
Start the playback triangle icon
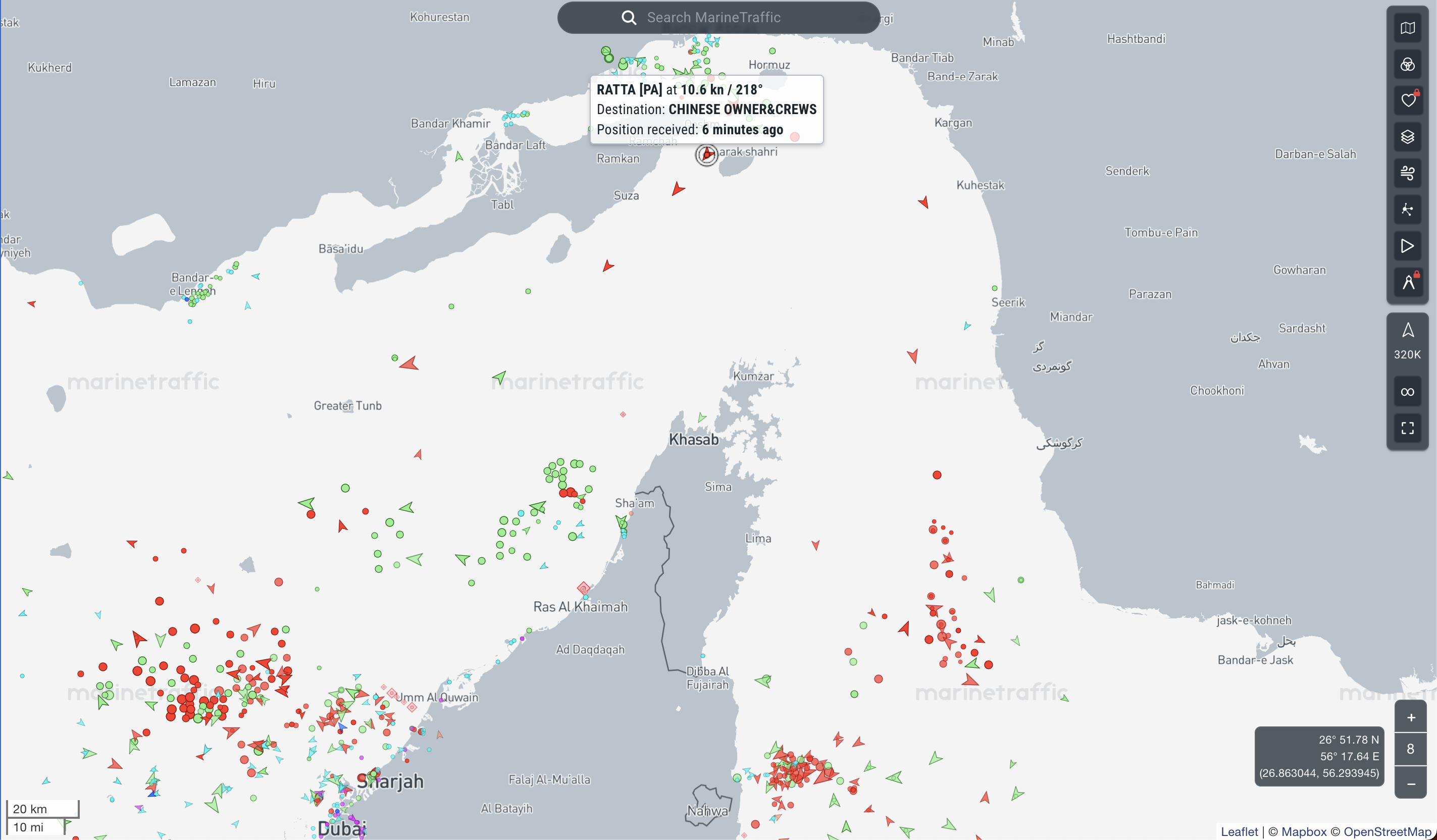(x=1407, y=246)
